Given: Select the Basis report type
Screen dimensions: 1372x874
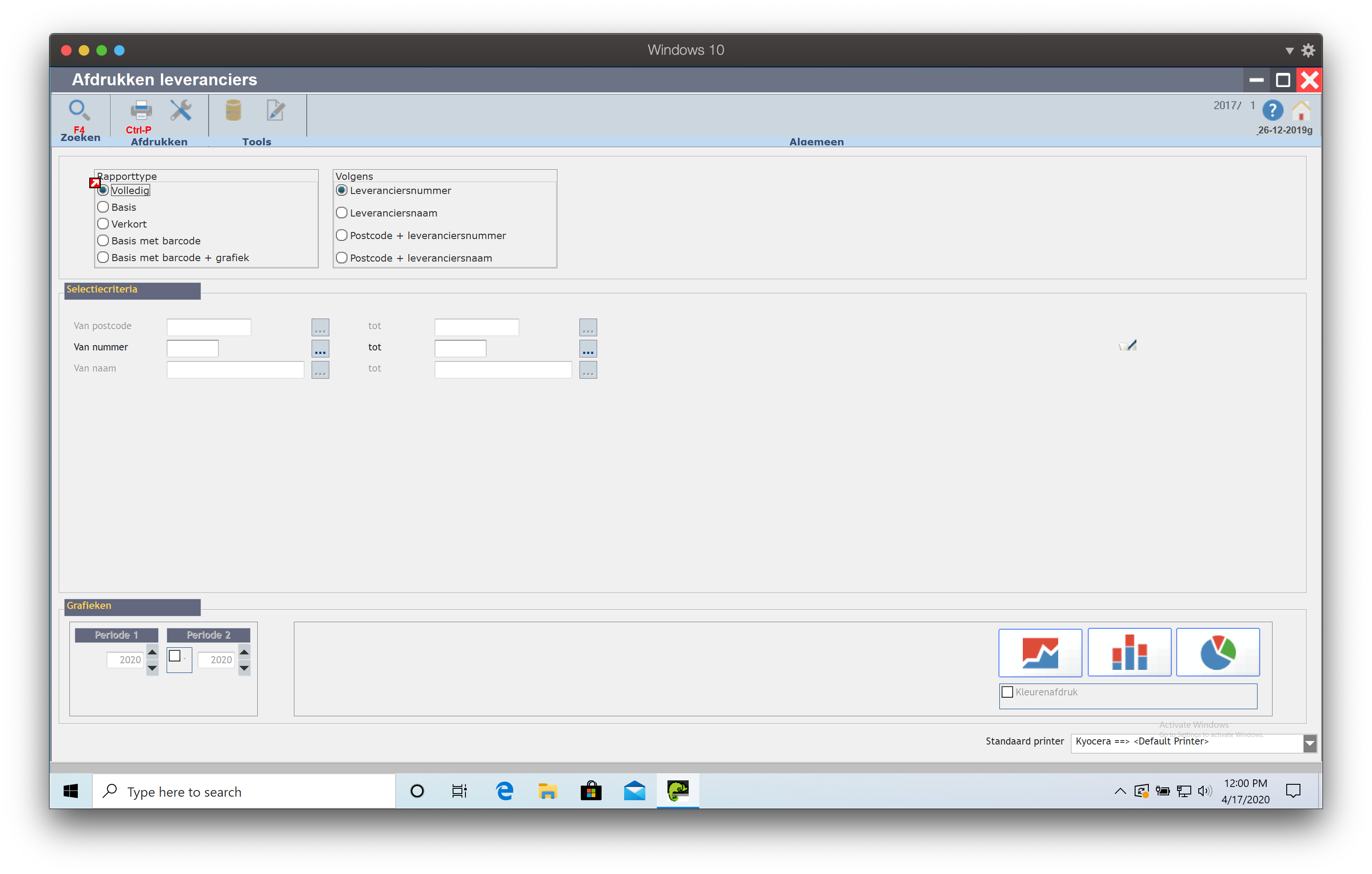Looking at the screenshot, I should (x=103, y=207).
